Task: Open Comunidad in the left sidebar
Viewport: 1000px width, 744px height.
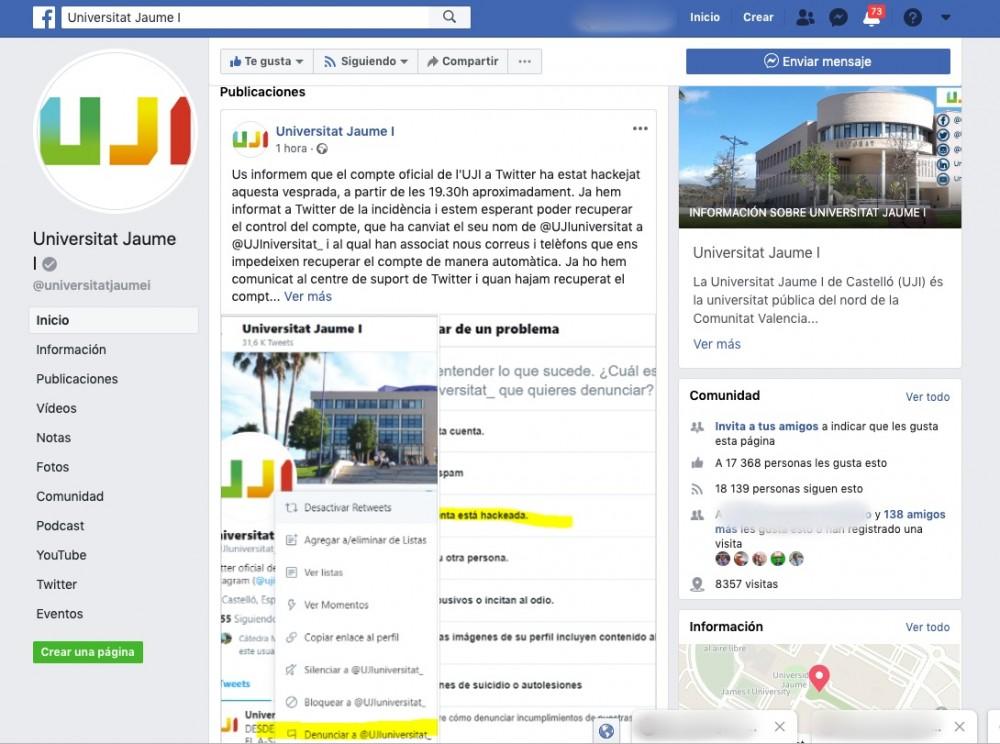Action: 70,496
